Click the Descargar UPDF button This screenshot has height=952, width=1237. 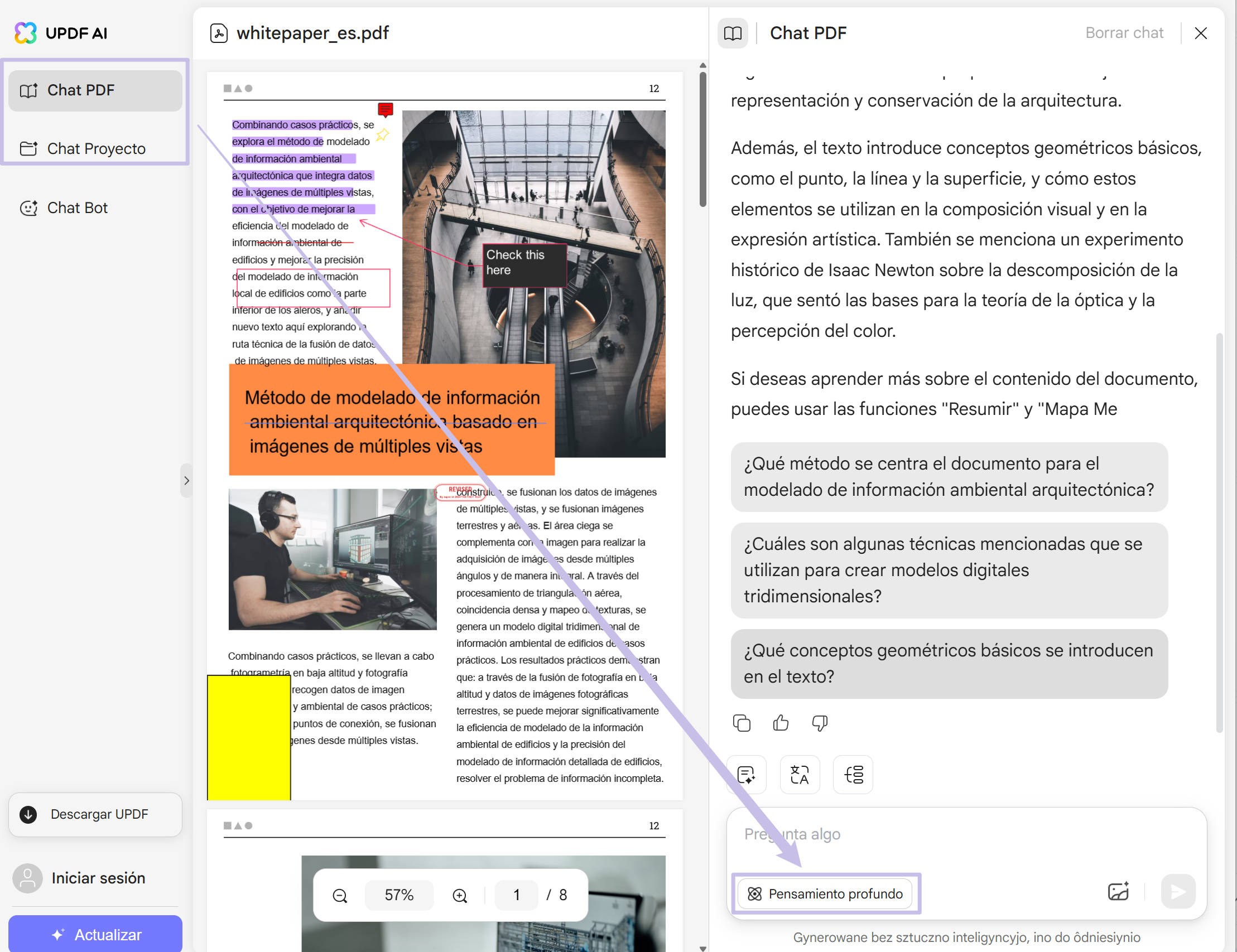click(x=95, y=814)
